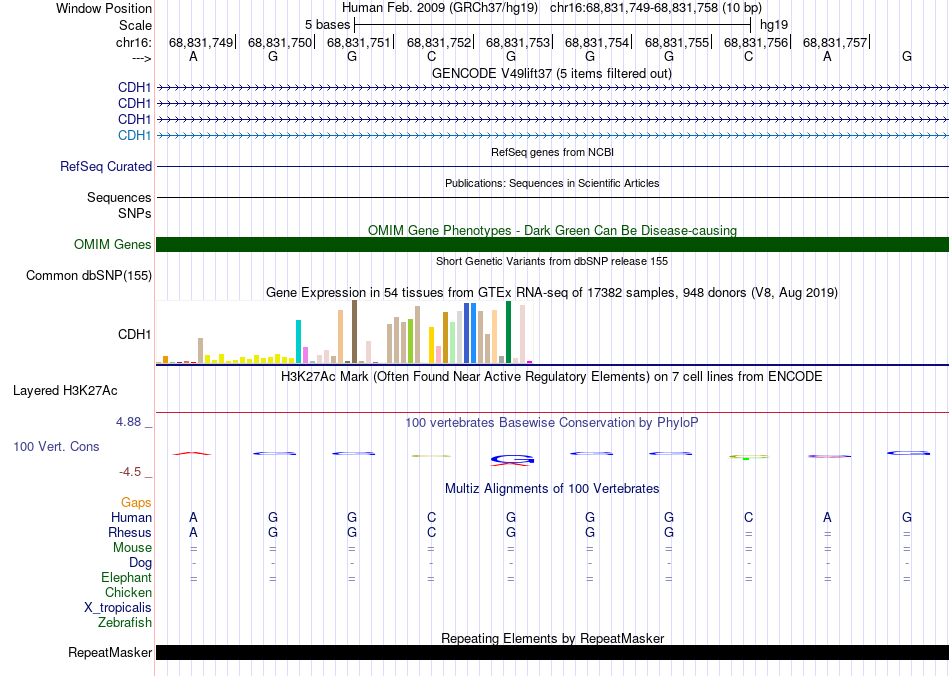The image size is (950, 676).
Task: Click the Multiz Alignments of 100 Vertebrates title
Action: [x=552, y=489]
